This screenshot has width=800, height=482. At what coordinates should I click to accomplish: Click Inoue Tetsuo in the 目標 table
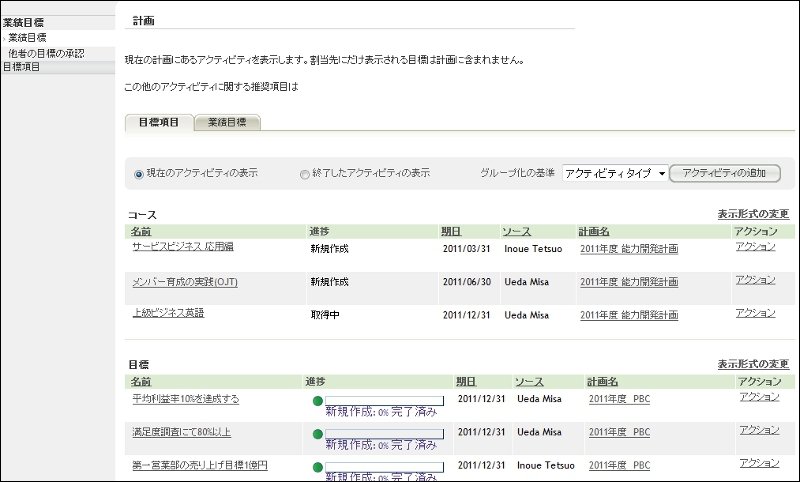pyautogui.click(x=545, y=465)
